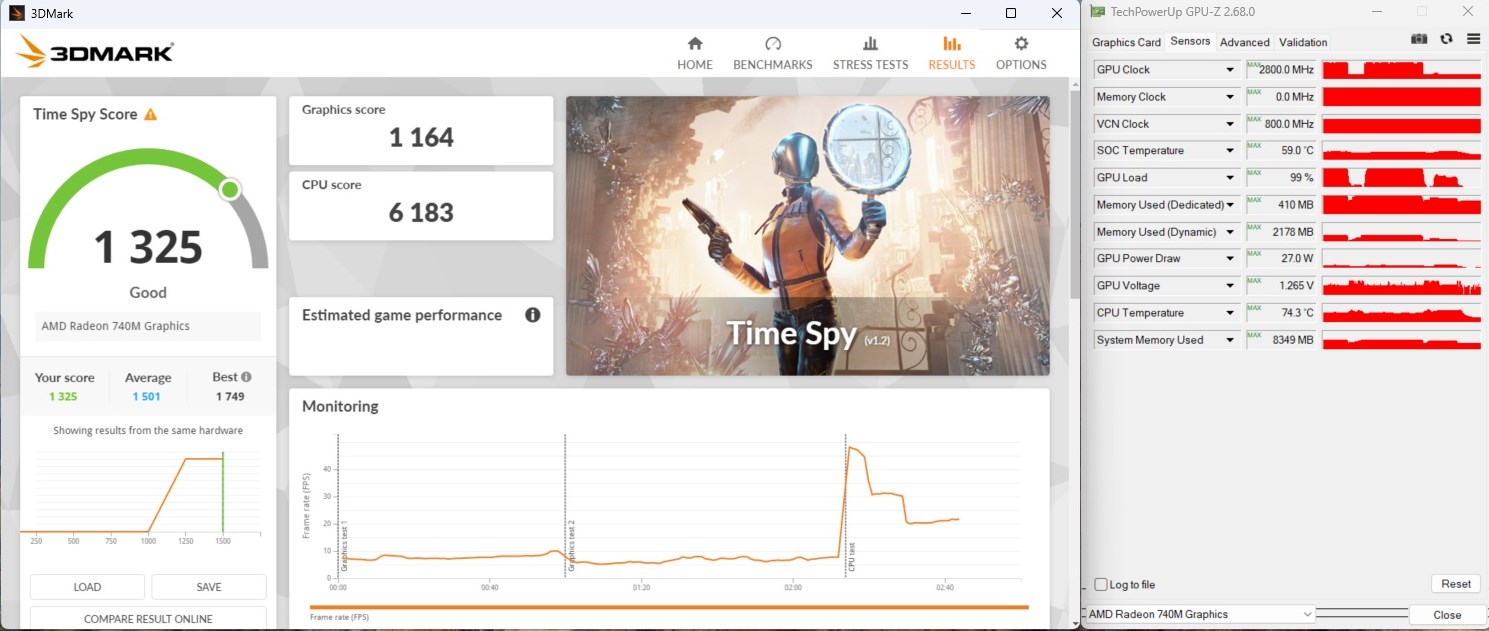Open the GPU-Z hamburger menu
The image size is (1489, 631).
point(1473,39)
